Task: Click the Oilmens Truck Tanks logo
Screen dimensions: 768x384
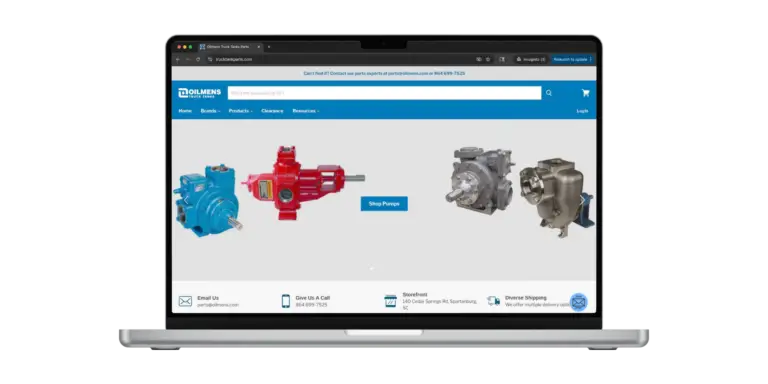Action: (x=199, y=93)
